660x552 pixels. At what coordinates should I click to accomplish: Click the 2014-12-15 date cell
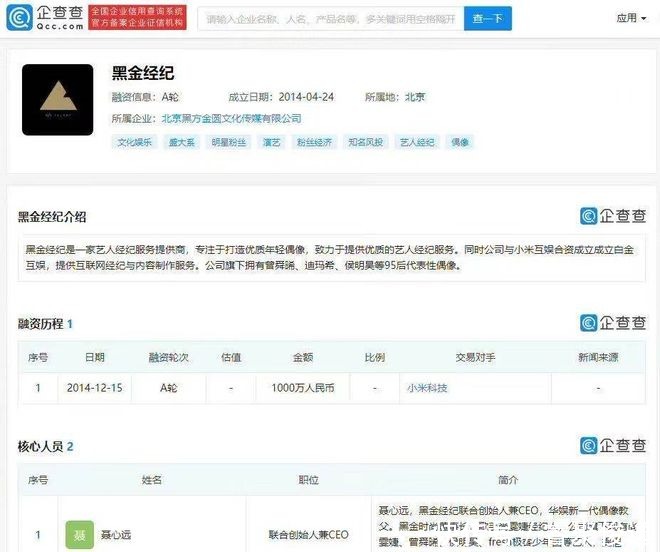point(94,388)
